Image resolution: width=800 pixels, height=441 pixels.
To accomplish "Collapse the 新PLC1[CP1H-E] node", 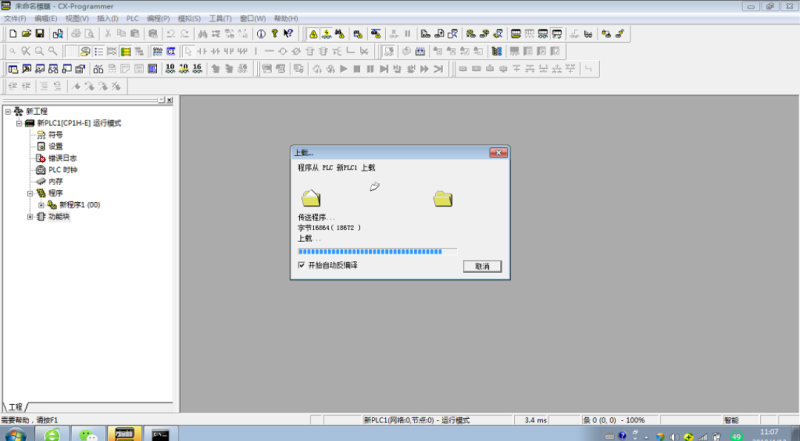I will click(x=19, y=123).
